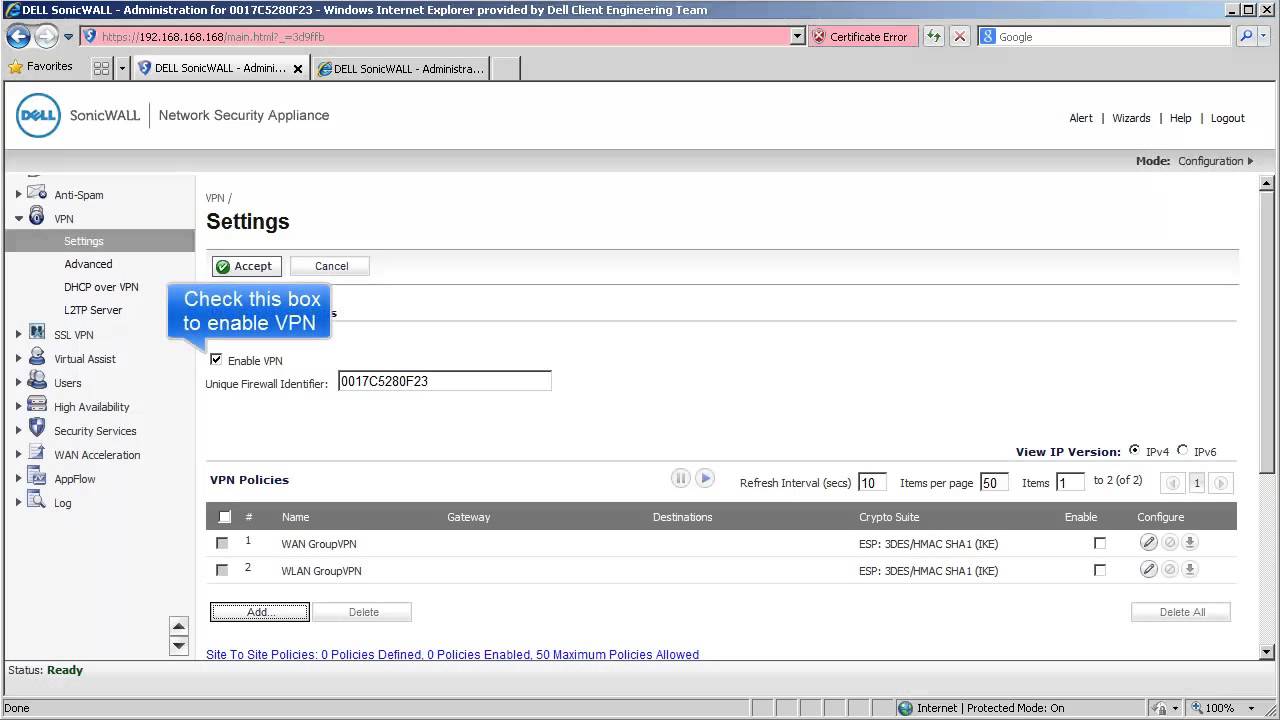This screenshot has height=720, width=1280.
Task: Click the Unique Firewall Identifier field
Action: tap(445, 381)
